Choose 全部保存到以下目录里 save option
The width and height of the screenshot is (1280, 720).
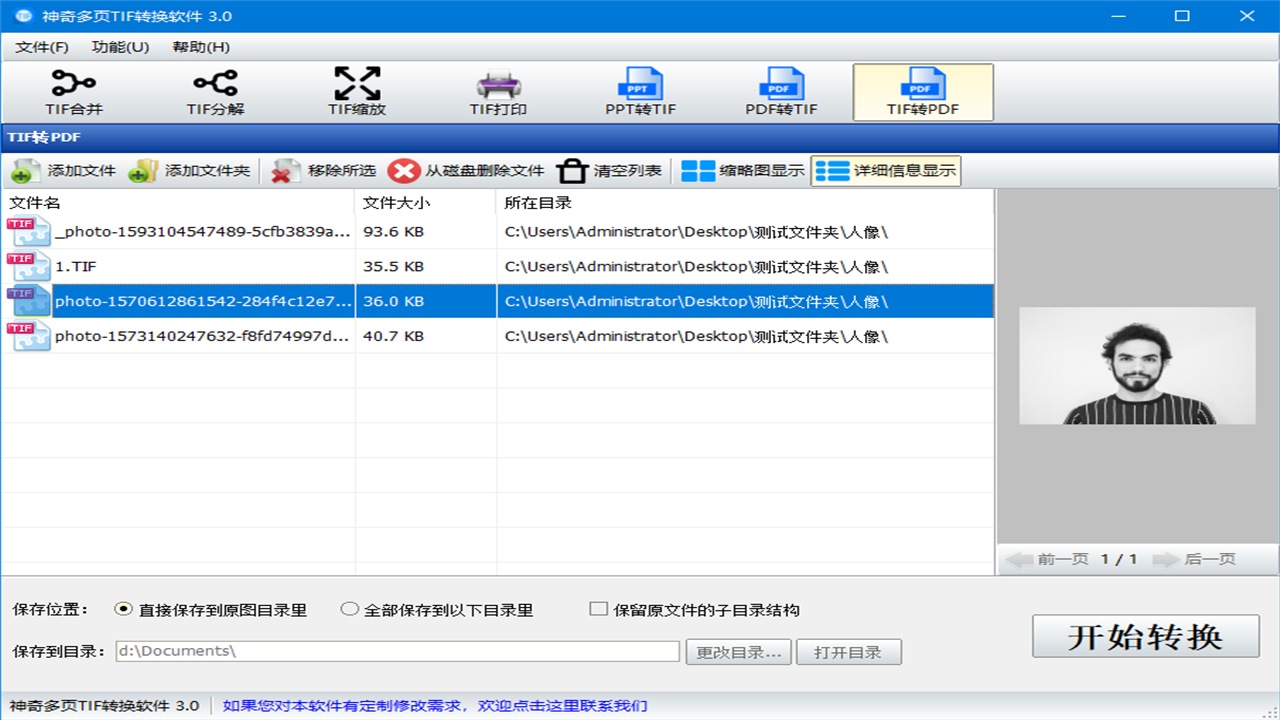click(x=350, y=608)
